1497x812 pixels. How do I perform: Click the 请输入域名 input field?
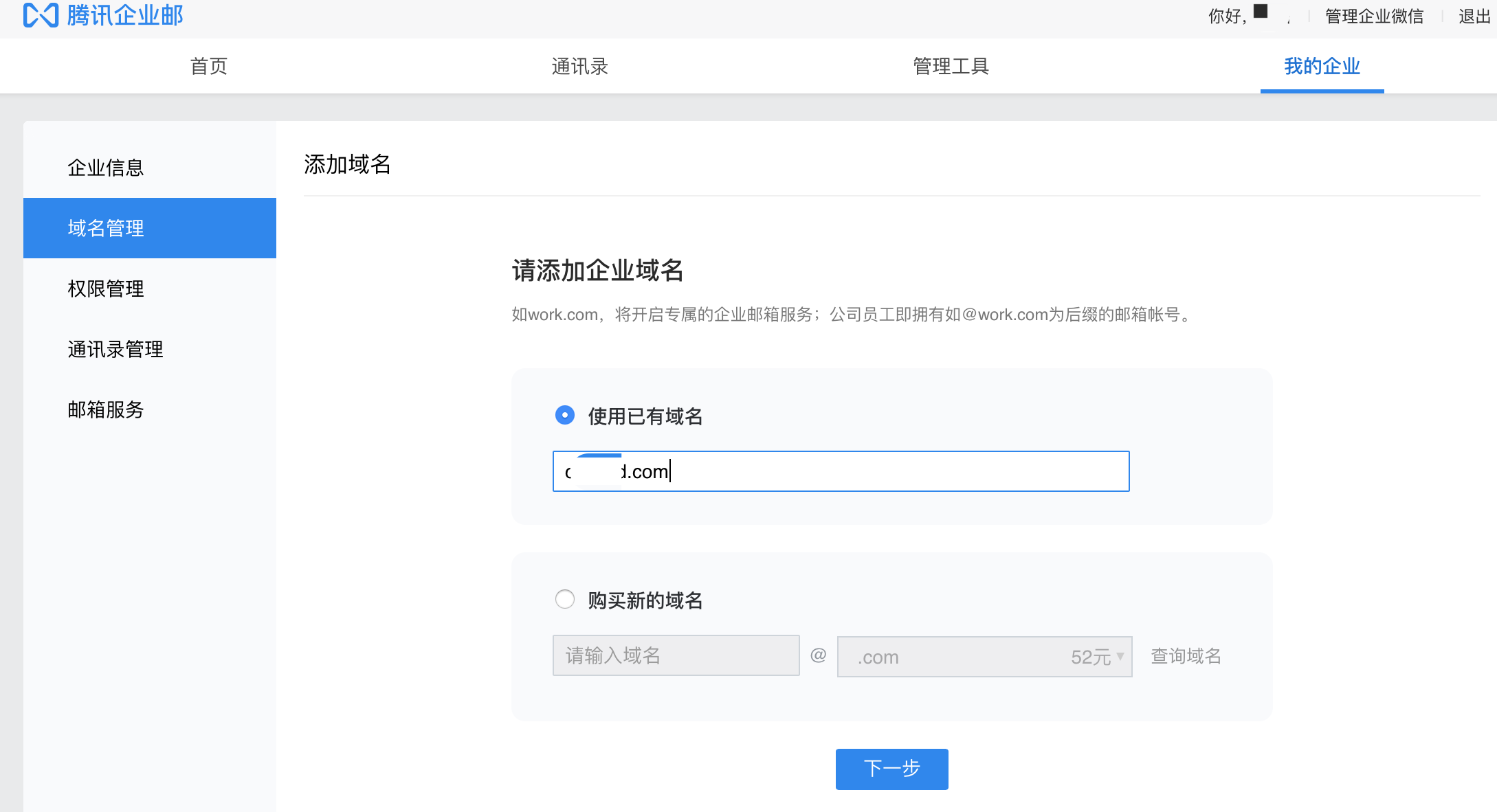tap(675, 656)
